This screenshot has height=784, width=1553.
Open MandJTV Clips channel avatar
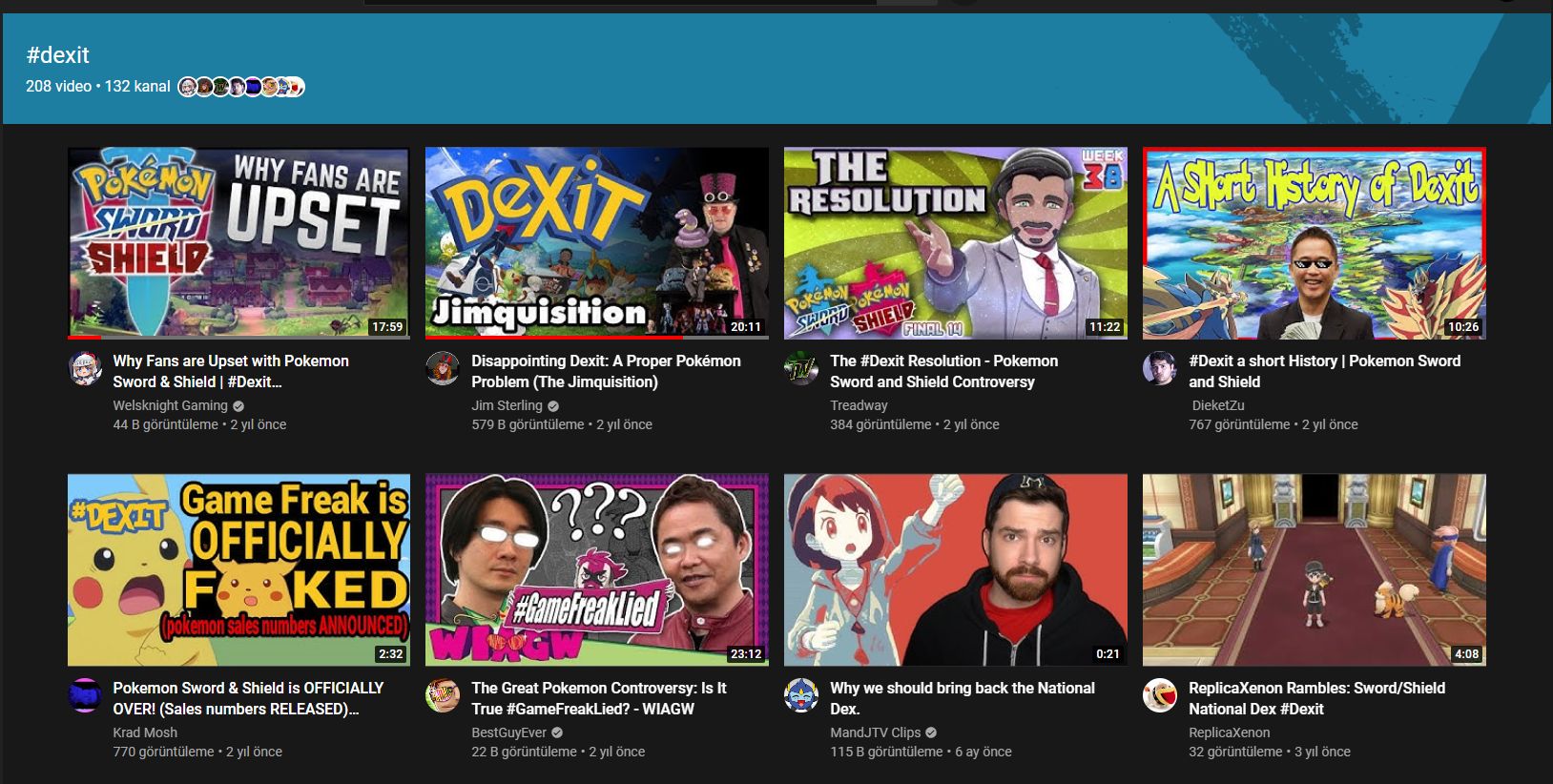[801, 695]
